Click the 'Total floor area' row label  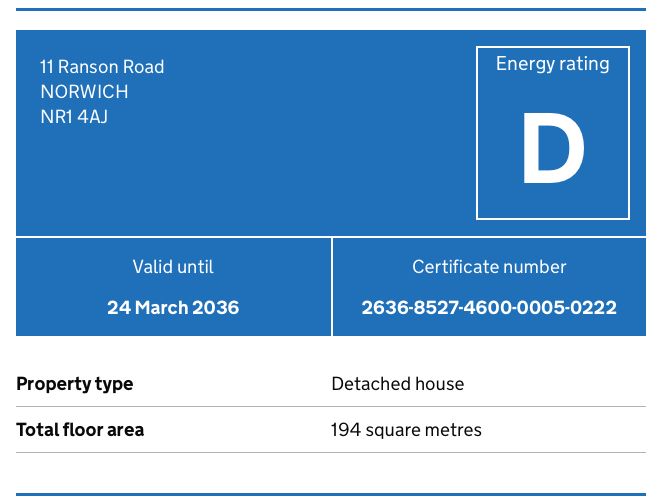(x=80, y=430)
